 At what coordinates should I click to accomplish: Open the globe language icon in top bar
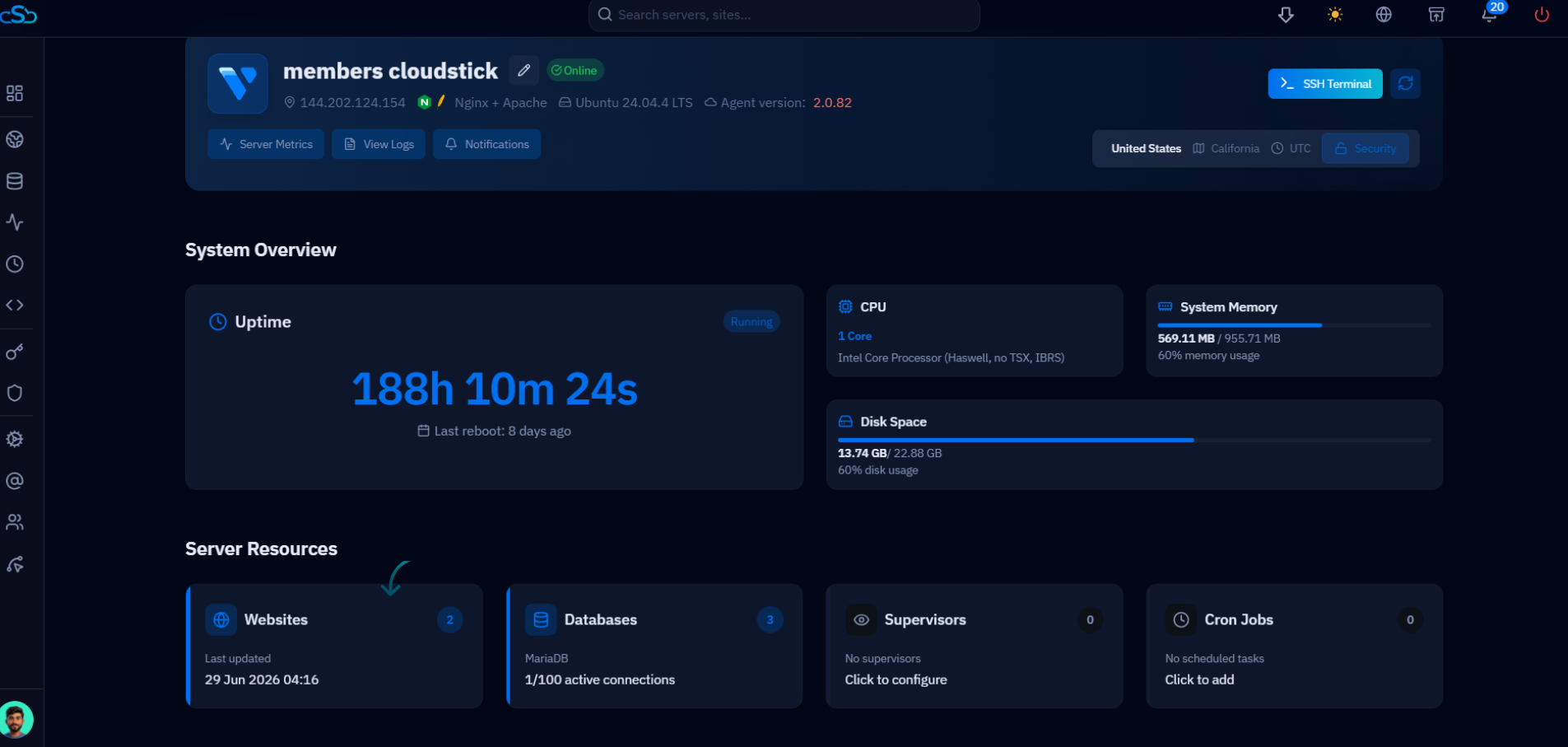click(1384, 15)
